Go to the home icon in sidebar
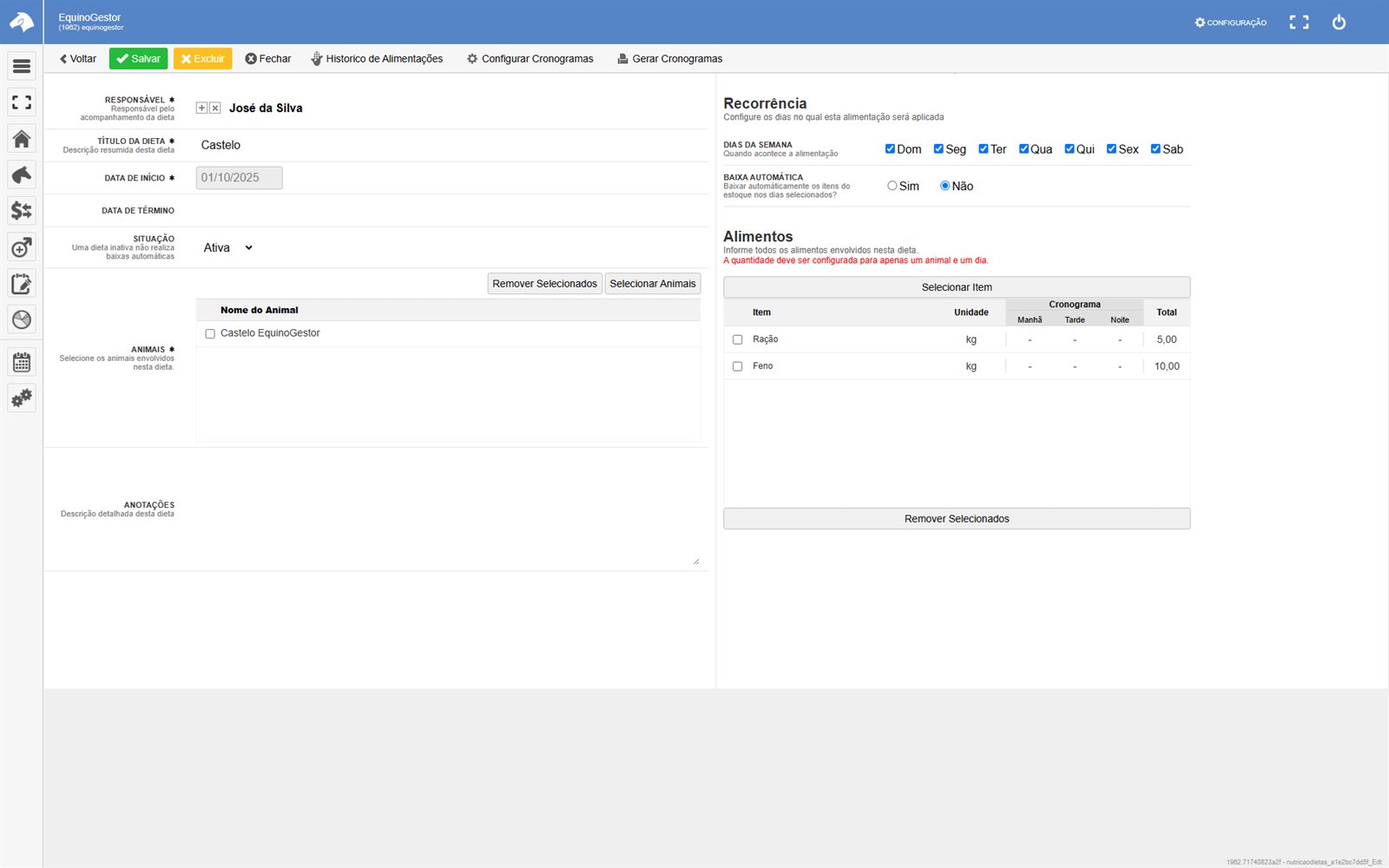This screenshot has height=868, width=1389. 22,139
